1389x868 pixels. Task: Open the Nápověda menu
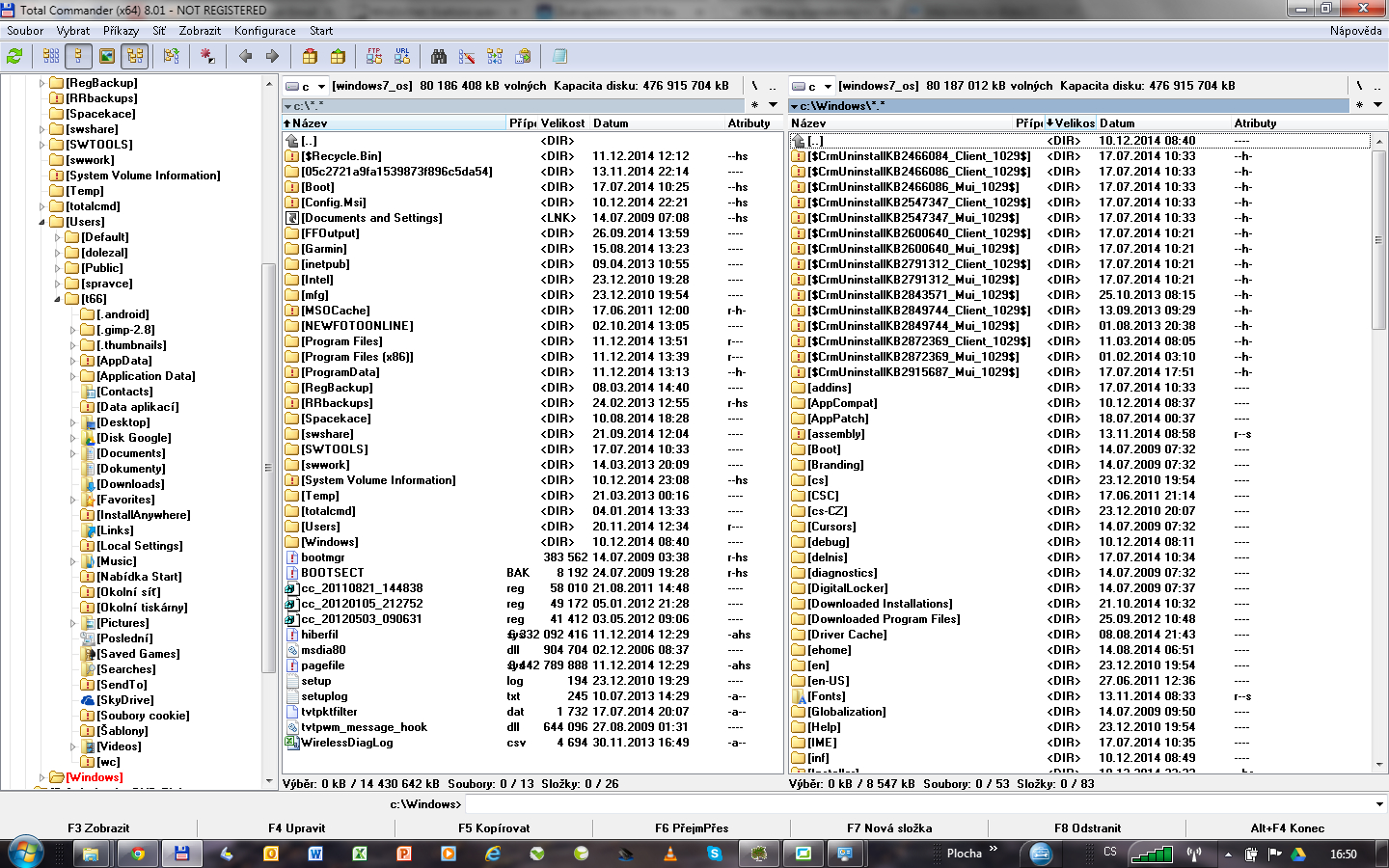[1355, 31]
